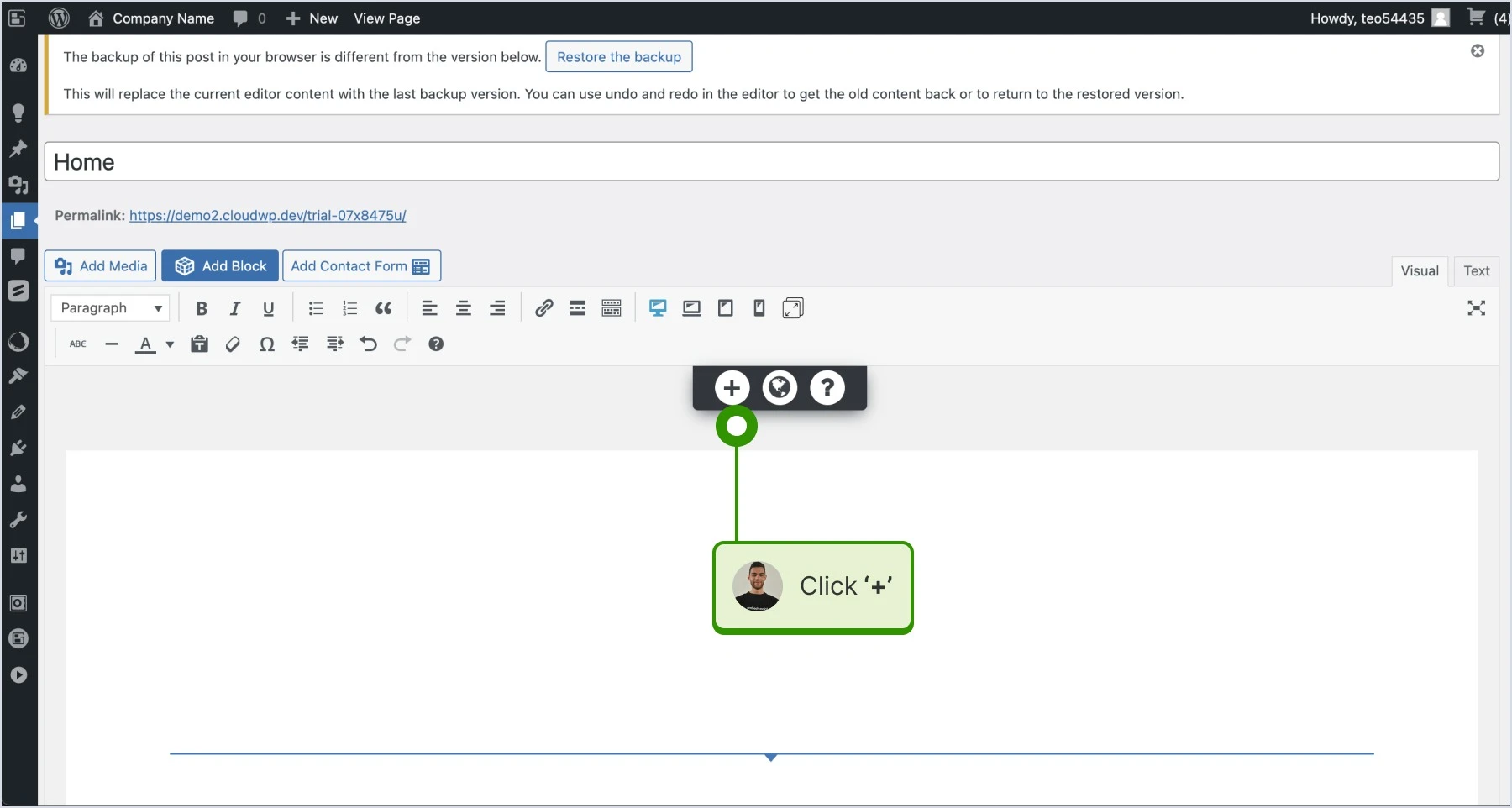Open the New menu in admin bar
1512x808 pixels.
pyautogui.click(x=312, y=18)
